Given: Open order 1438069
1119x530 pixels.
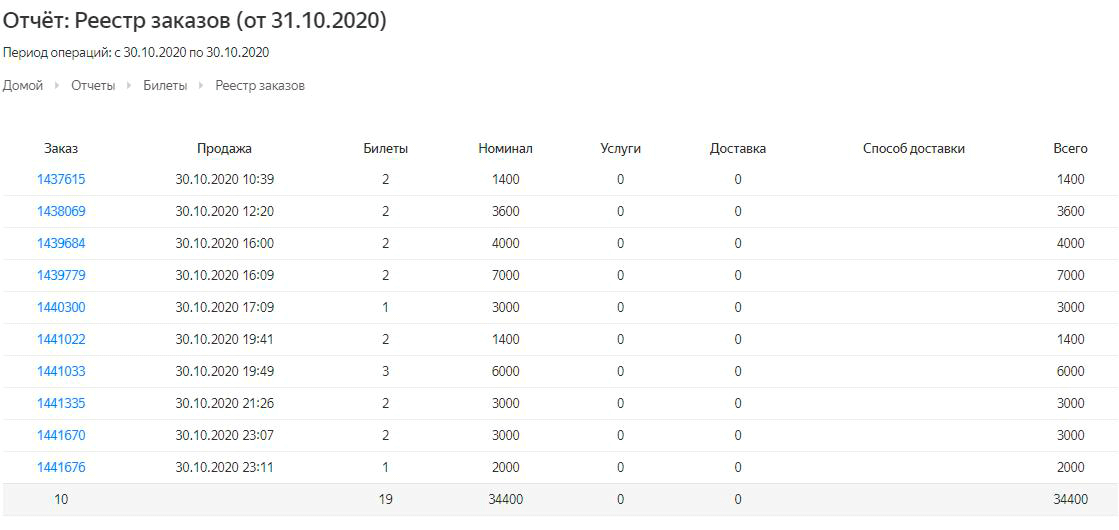Looking at the screenshot, I should pos(61,212).
